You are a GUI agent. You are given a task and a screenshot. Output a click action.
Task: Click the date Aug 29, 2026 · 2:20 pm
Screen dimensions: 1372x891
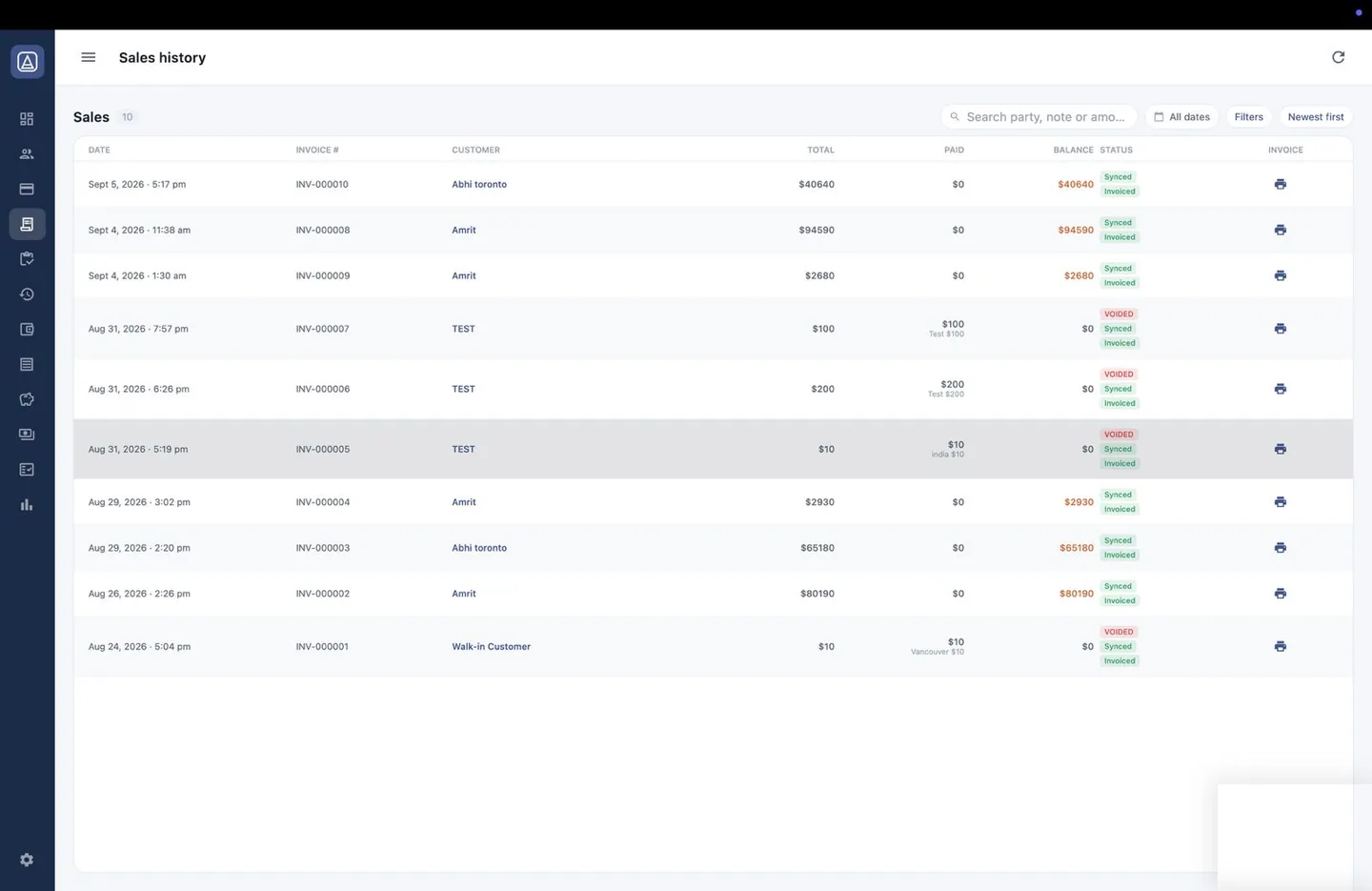139,548
